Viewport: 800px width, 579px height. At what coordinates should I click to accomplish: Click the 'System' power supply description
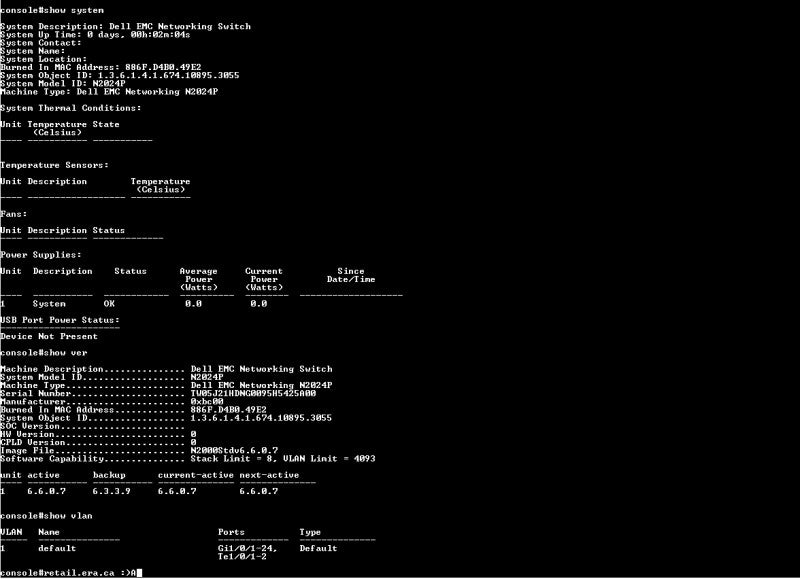pyautogui.click(x=49, y=304)
